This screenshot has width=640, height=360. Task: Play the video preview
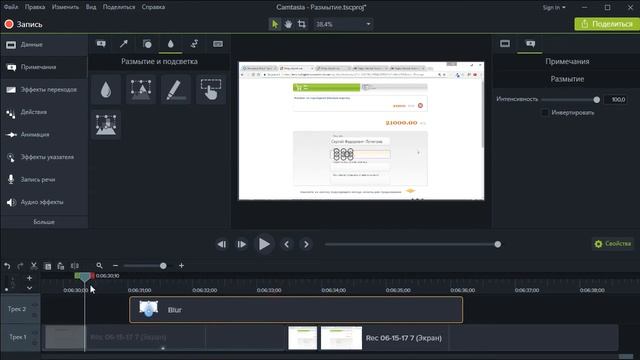264,244
